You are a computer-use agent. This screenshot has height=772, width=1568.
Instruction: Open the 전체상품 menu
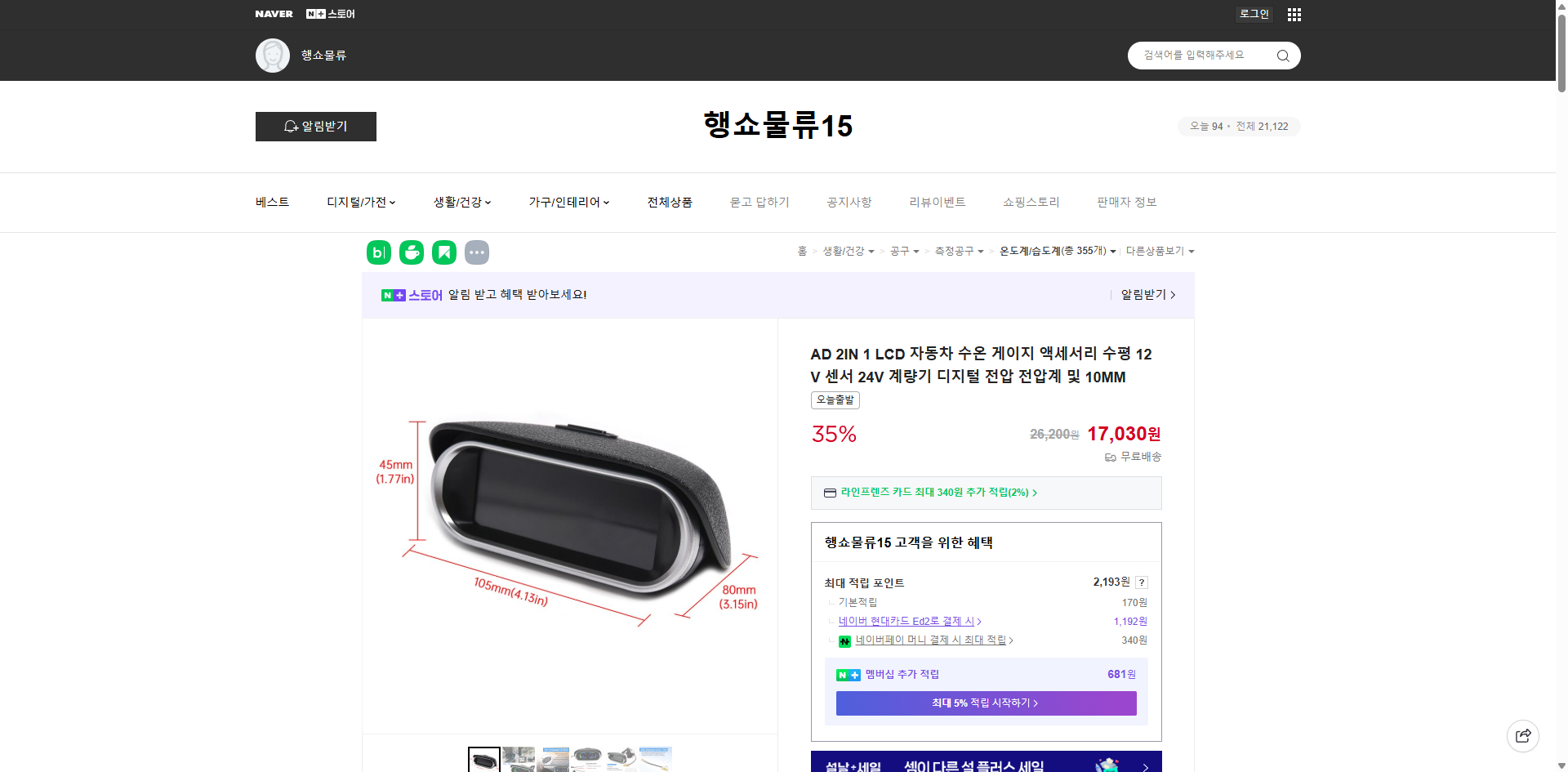[x=668, y=202]
